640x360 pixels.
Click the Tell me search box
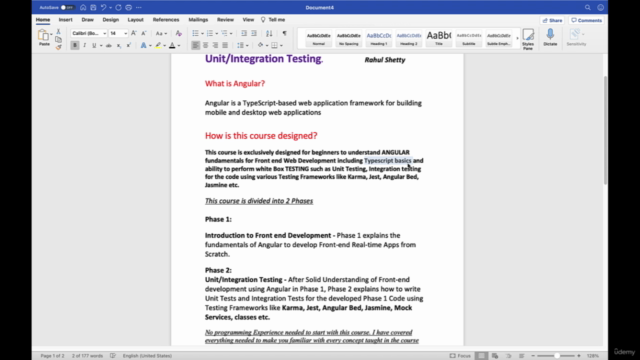(273, 20)
